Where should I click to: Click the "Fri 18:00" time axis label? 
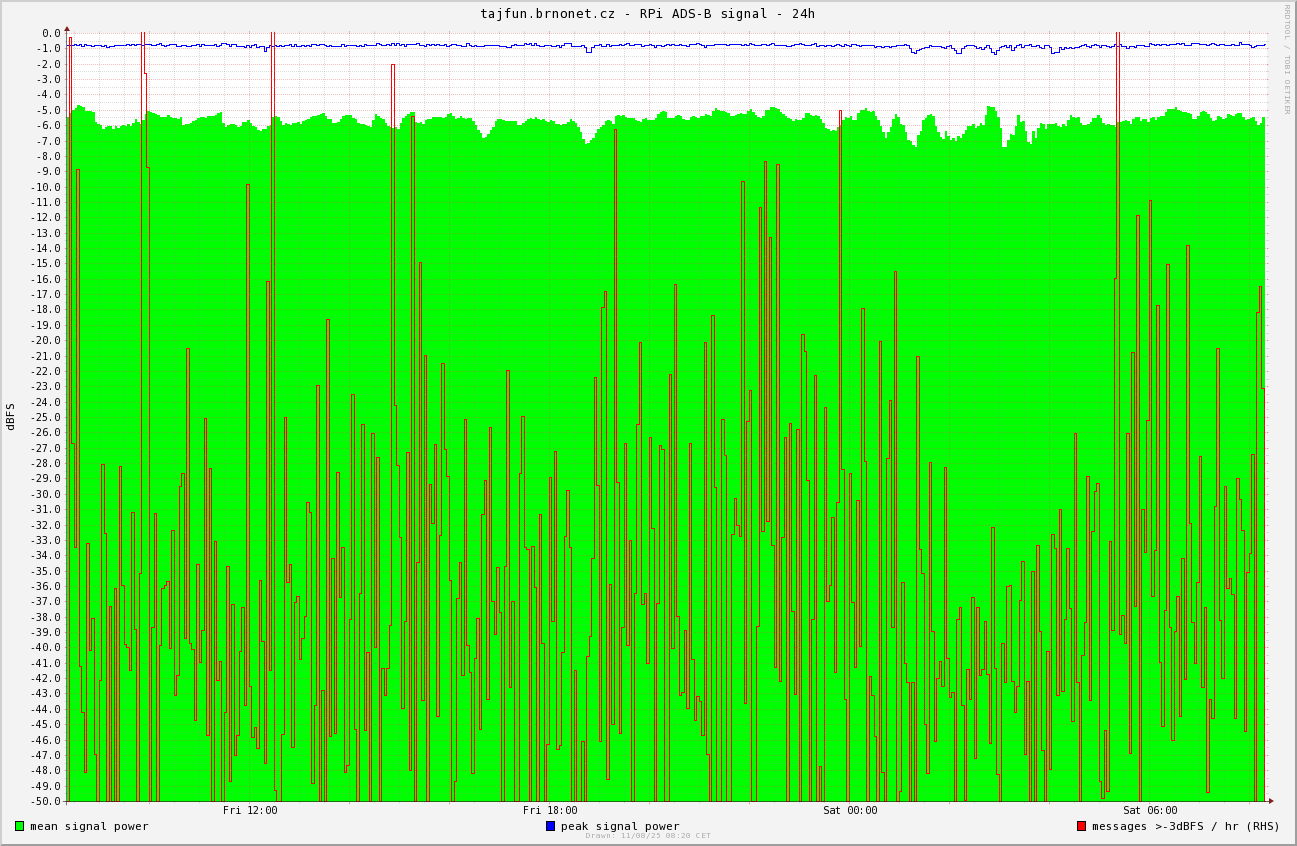(x=550, y=810)
